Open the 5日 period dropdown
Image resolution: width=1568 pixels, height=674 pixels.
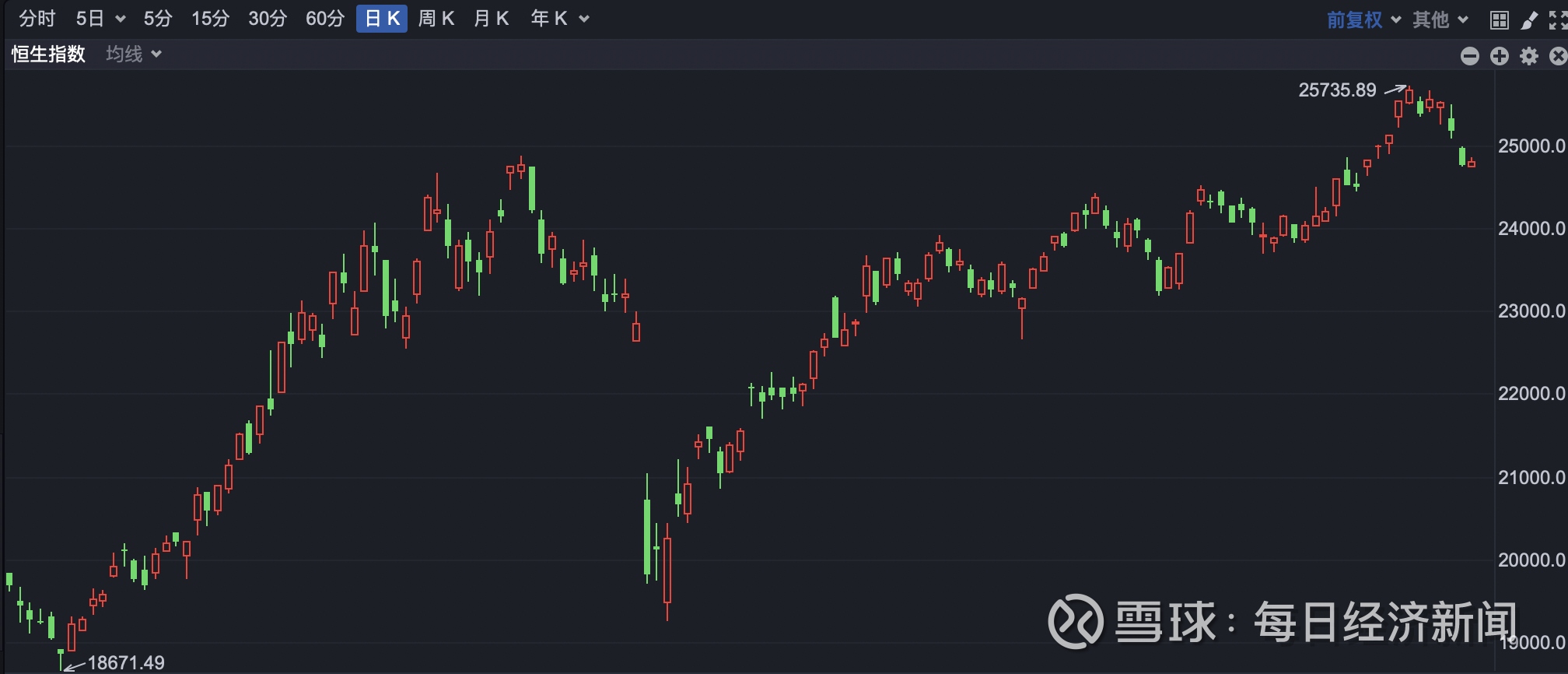pyautogui.click(x=100, y=19)
